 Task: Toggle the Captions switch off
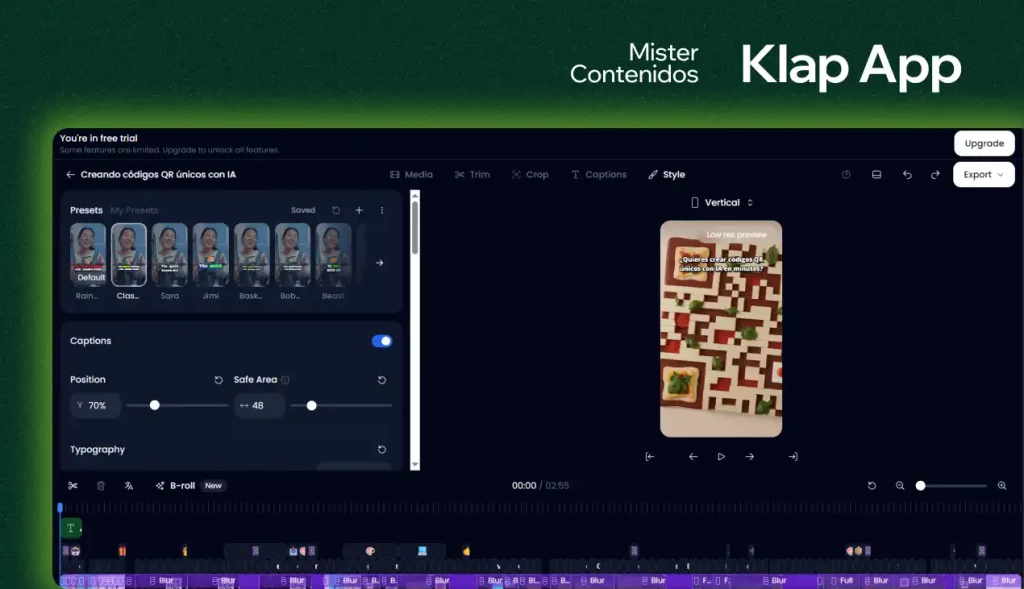click(381, 341)
